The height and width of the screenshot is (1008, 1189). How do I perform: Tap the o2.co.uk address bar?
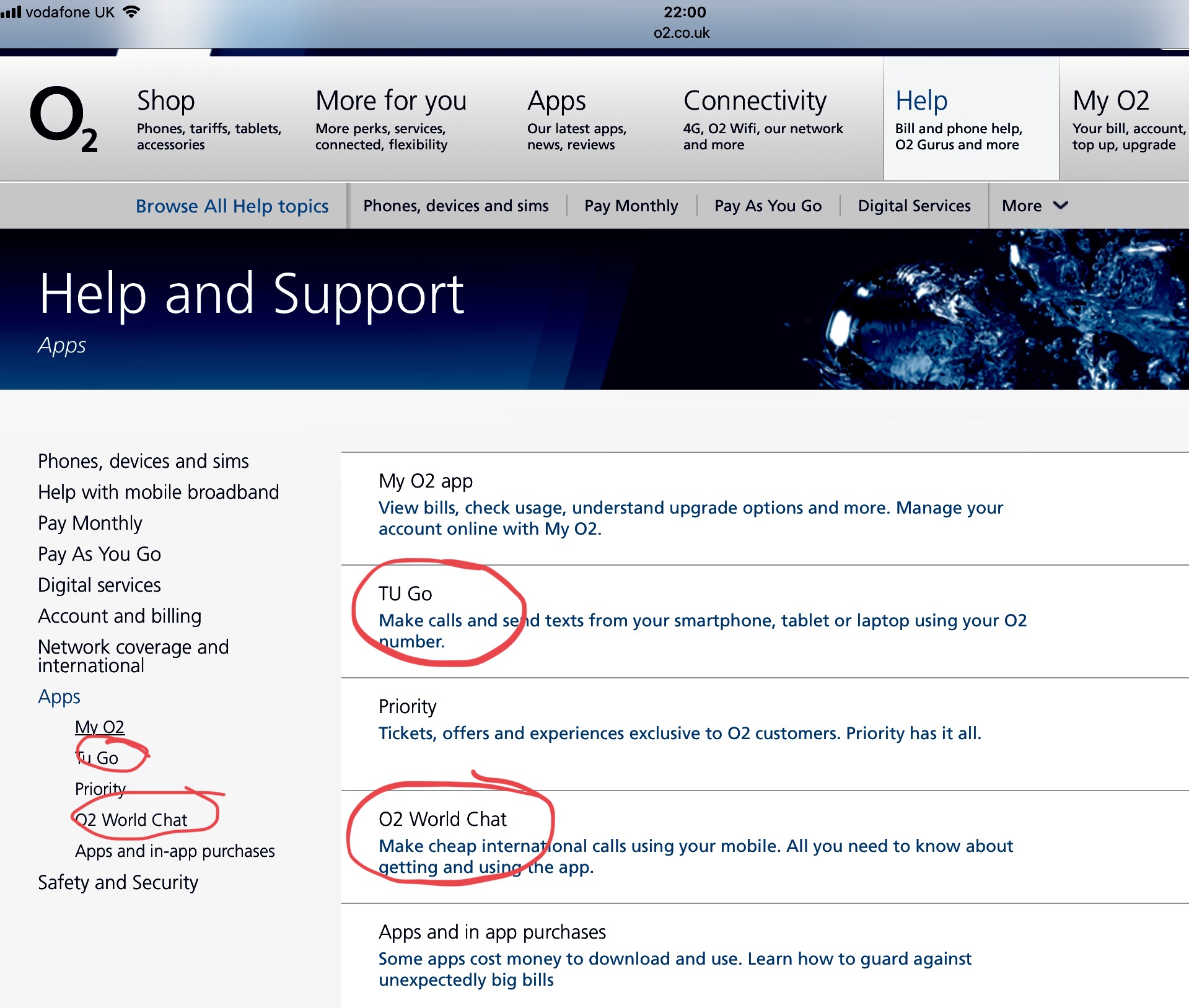682,33
